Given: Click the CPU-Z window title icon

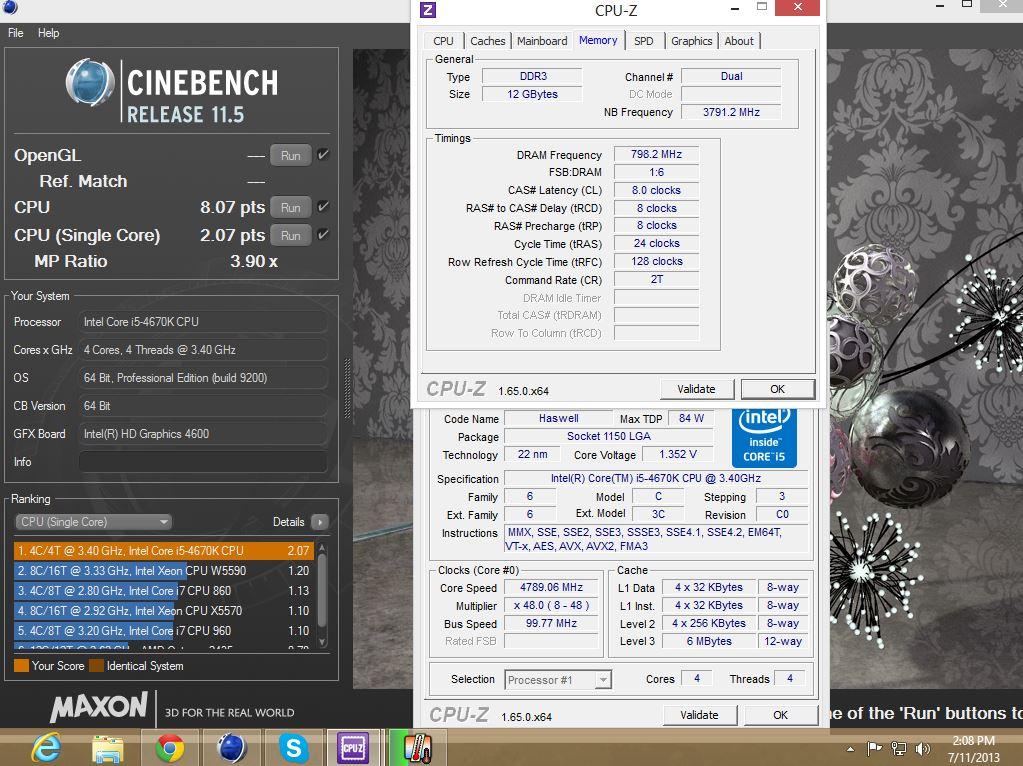Looking at the screenshot, I should pyautogui.click(x=428, y=9).
